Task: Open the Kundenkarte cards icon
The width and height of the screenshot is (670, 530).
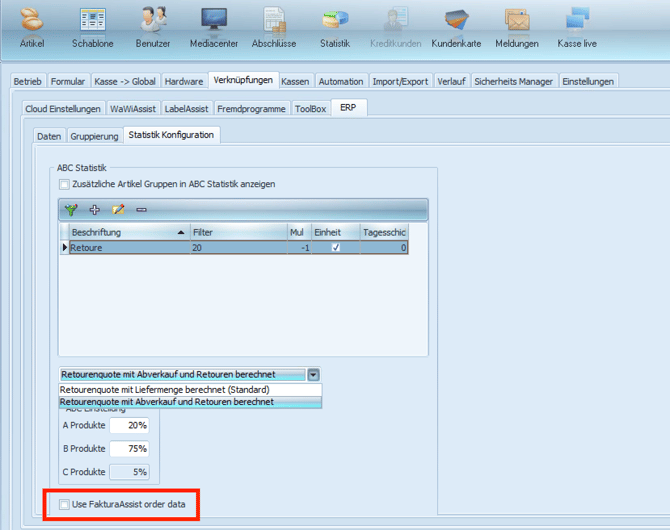Action: click(x=456, y=19)
